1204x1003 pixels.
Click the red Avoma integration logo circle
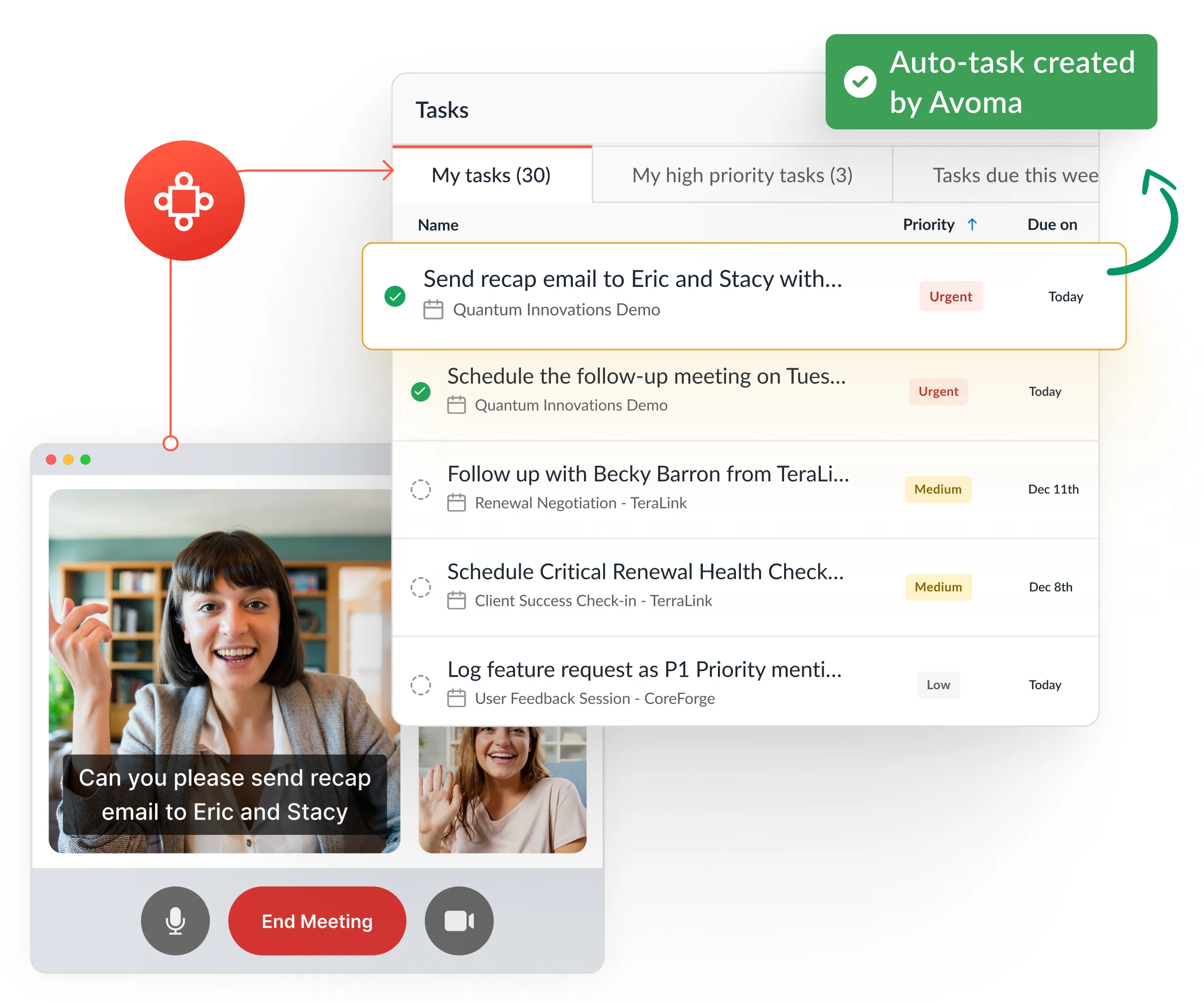point(184,201)
